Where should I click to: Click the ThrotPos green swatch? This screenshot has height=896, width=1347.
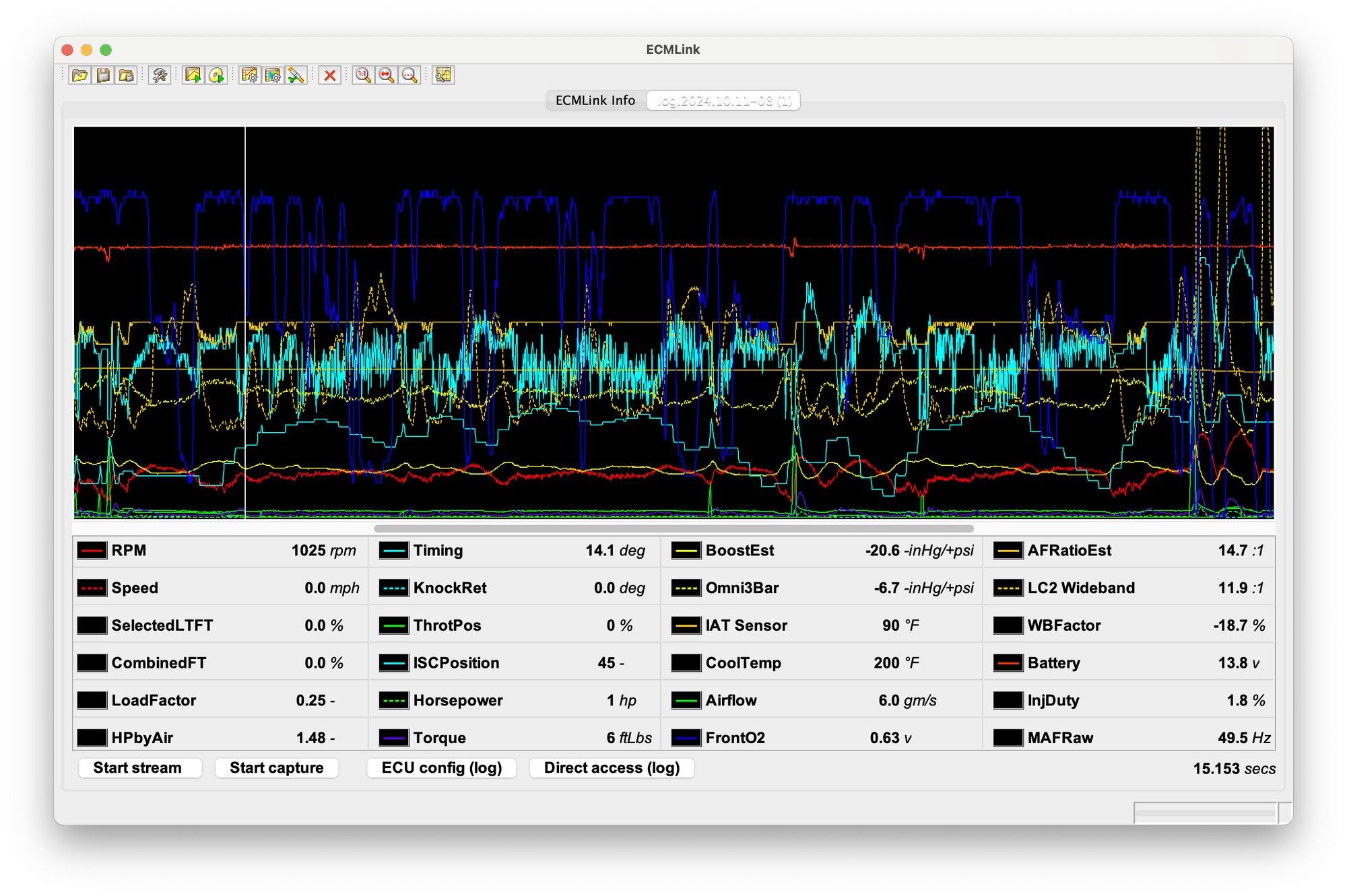tap(394, 625)
